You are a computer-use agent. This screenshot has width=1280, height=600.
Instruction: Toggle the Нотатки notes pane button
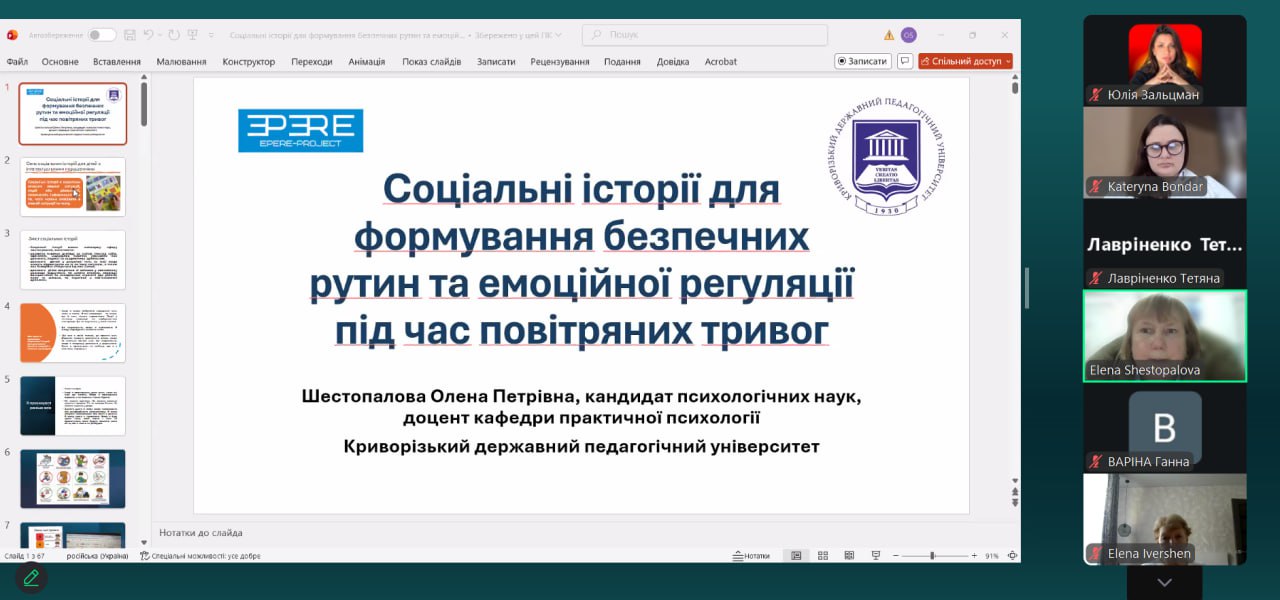751,556
